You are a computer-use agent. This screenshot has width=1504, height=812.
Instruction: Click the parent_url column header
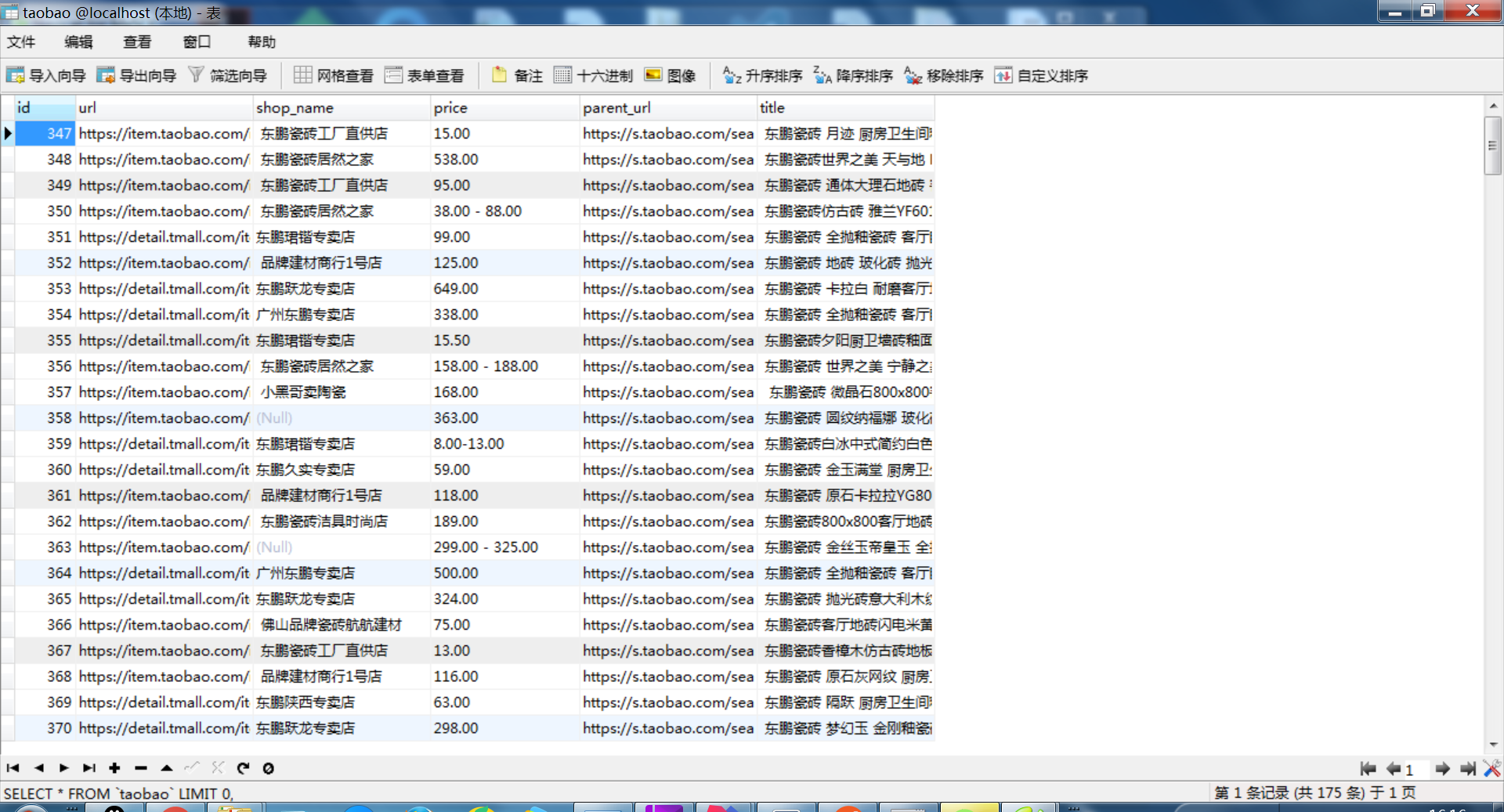(668, 107)
